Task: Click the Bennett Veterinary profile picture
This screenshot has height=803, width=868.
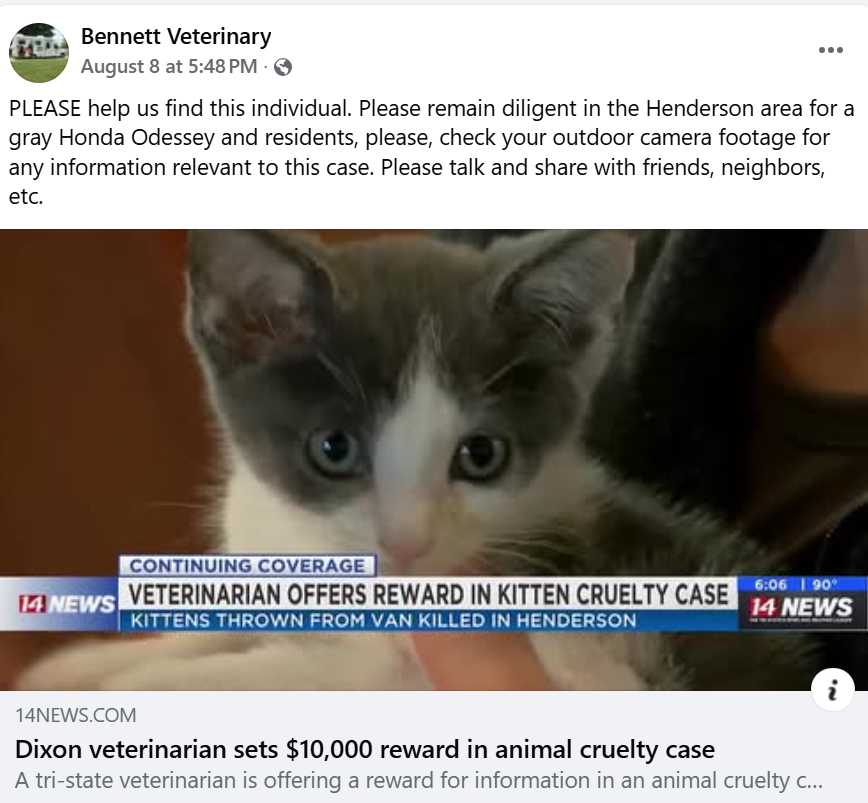Action: (39, 53)
